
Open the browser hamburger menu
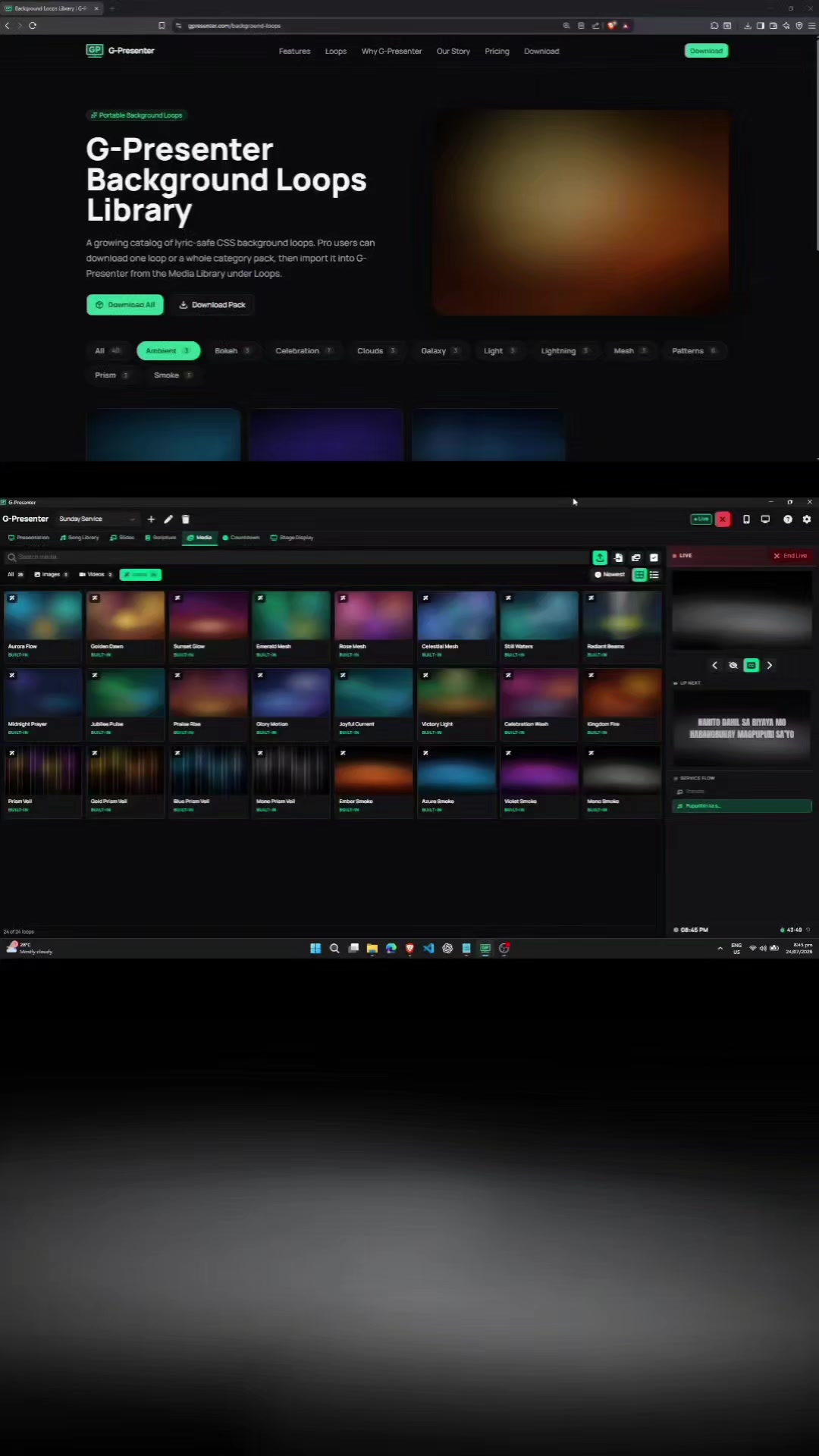click(811, 26)
